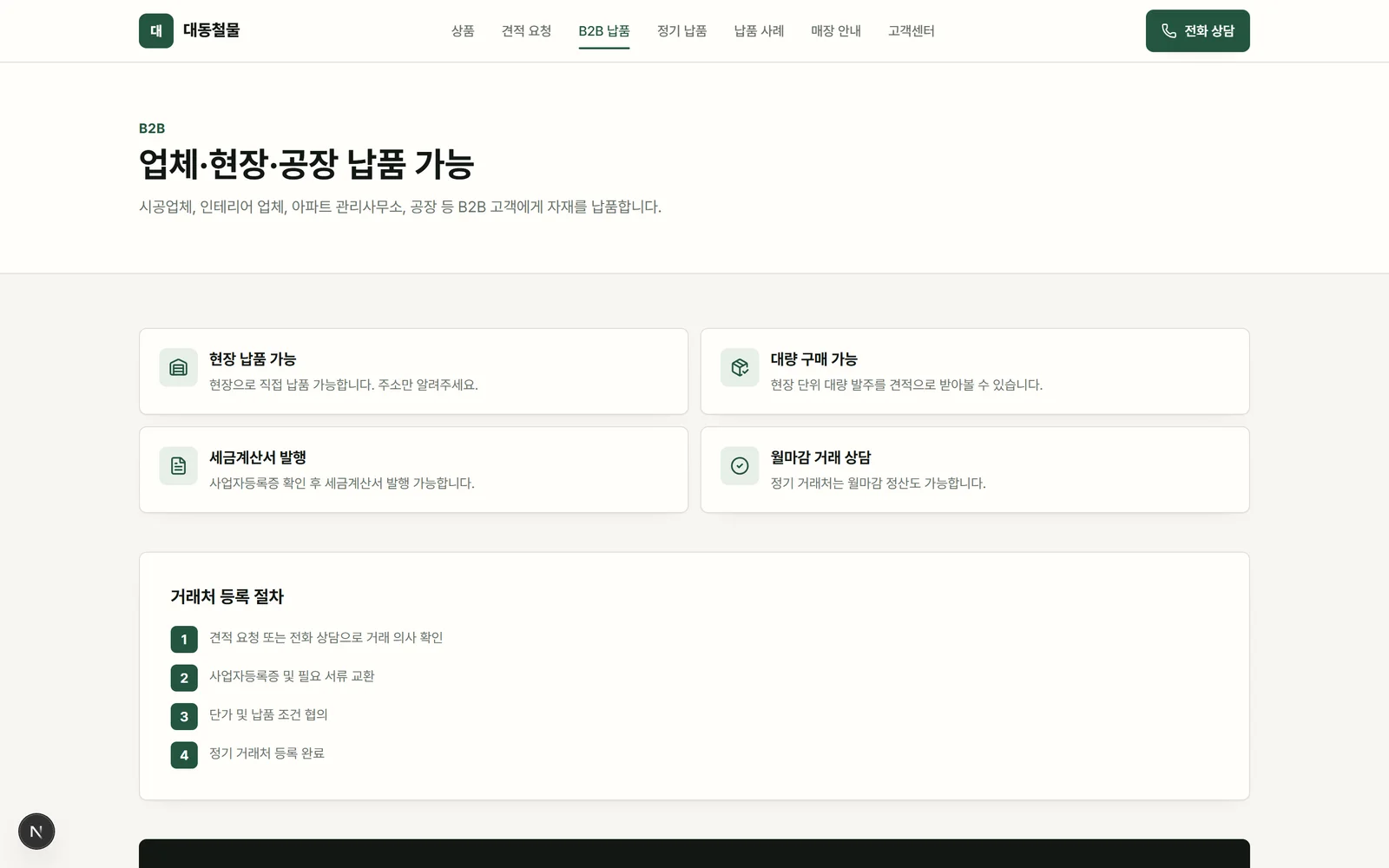Click the package icon in 대량 구매 가능 card
Viewport: 1389px width, 868px height.
[x=740, y=367]
